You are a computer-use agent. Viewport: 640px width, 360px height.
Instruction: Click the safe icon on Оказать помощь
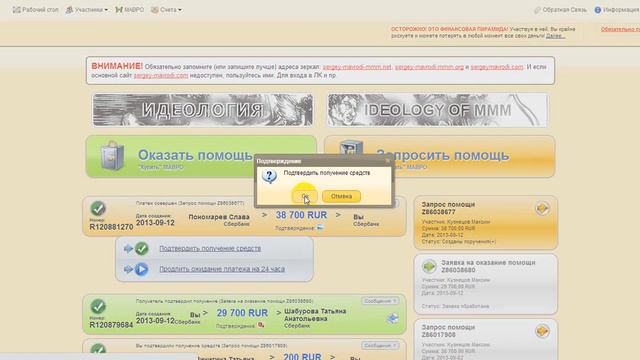click(x=113, y=156)
